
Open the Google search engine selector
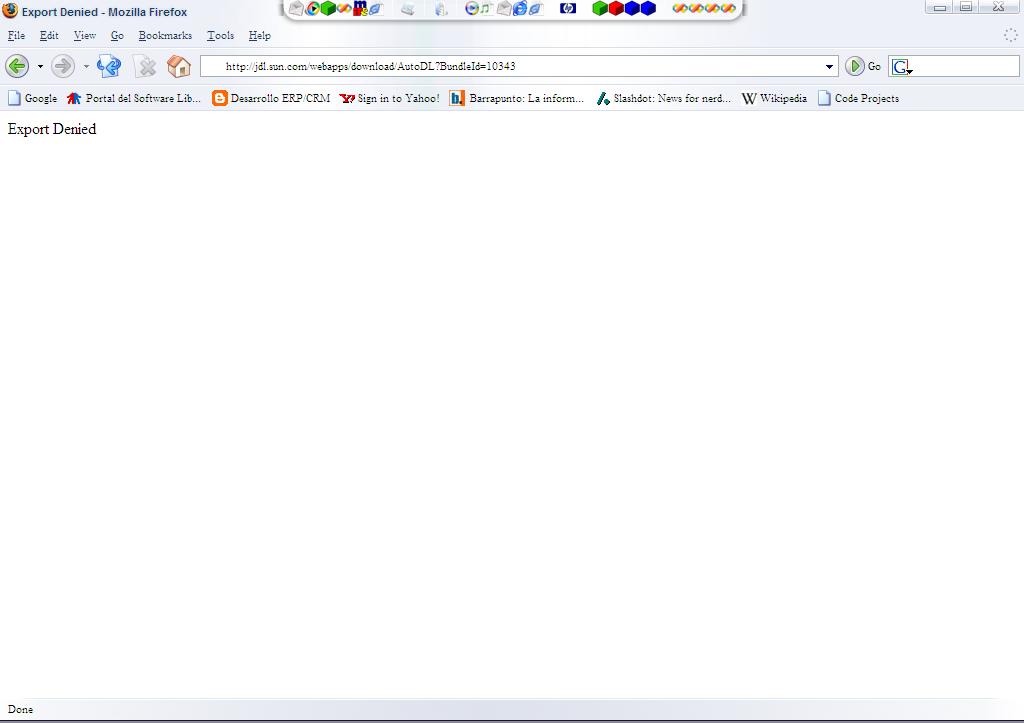point(902,67)
